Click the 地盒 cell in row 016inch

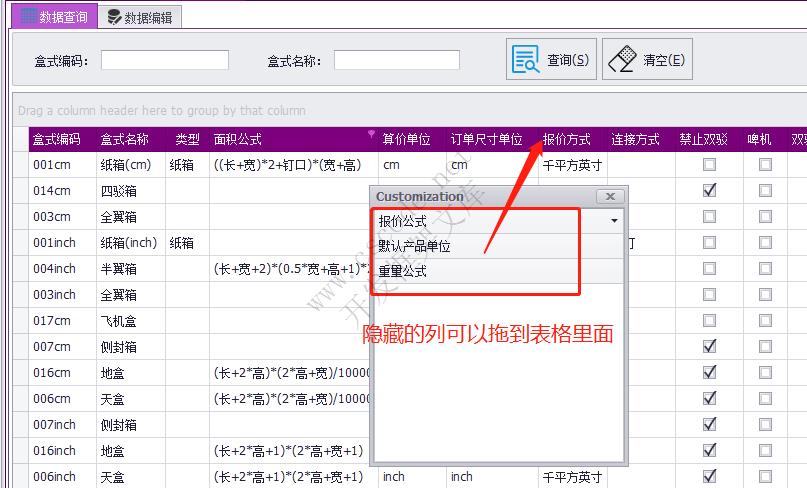point(131,451)
